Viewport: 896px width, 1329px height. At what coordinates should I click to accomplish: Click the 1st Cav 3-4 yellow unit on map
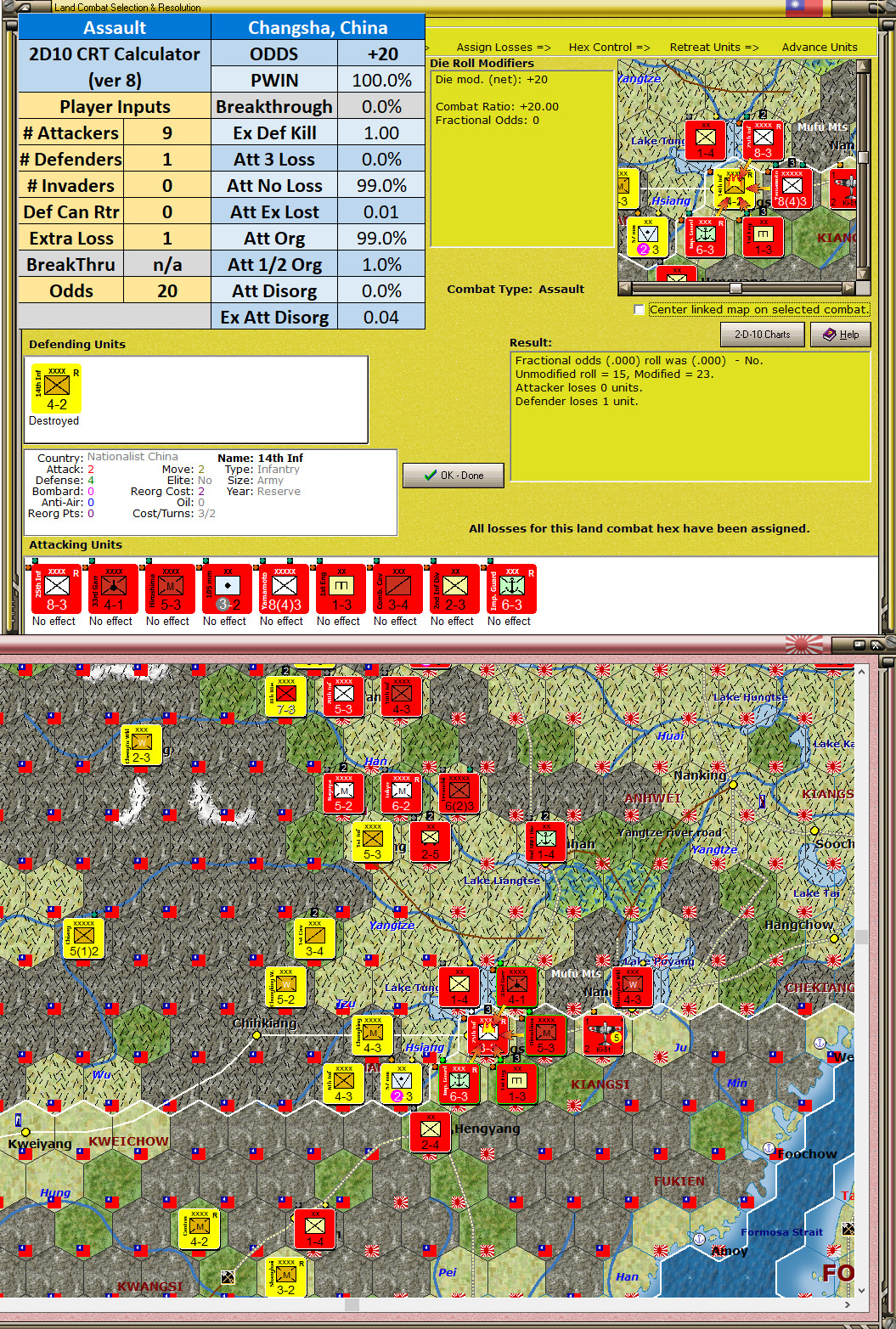point(314,939)
